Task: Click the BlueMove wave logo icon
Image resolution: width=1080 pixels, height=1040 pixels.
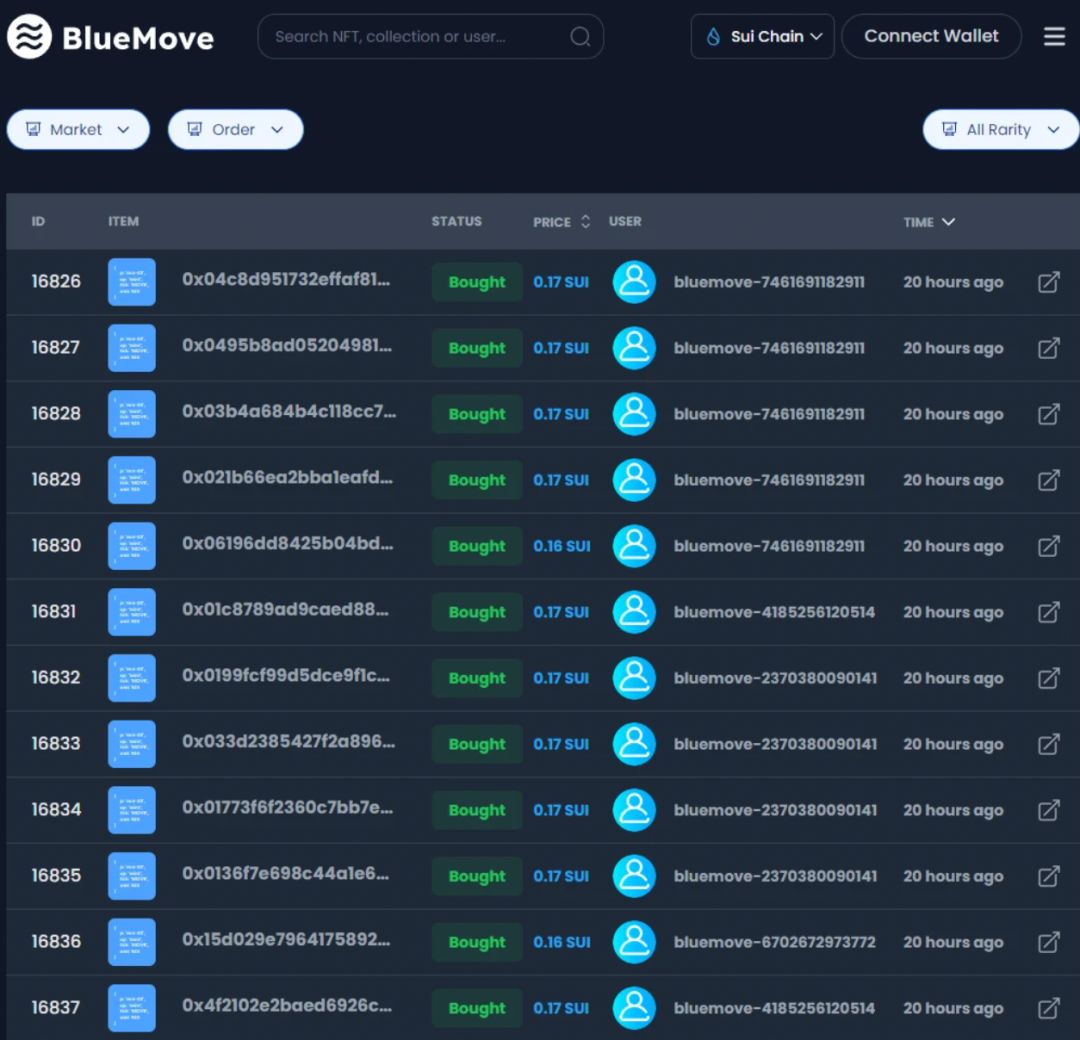Action: tap(29, 37)
